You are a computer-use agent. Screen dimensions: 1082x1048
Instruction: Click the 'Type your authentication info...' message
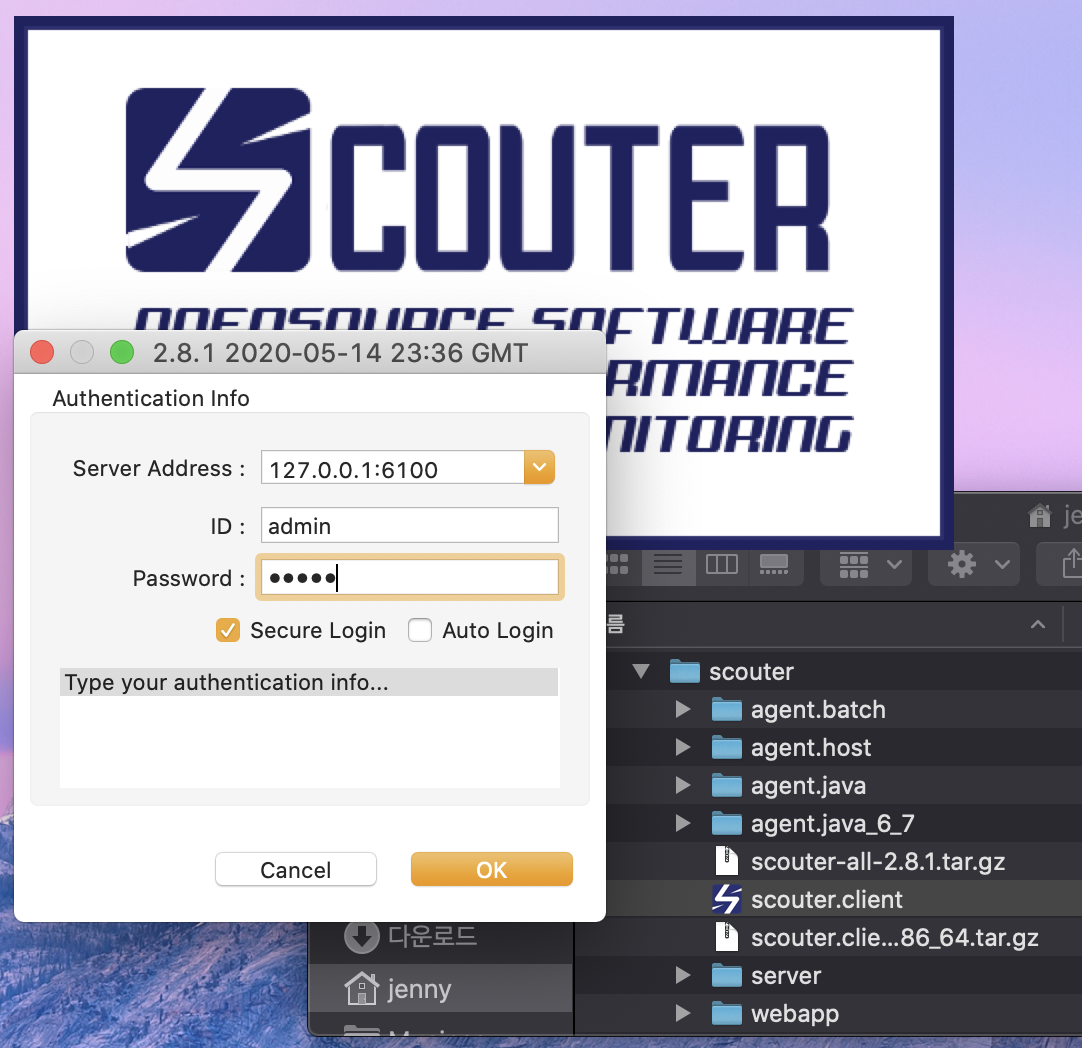[226, 682]
